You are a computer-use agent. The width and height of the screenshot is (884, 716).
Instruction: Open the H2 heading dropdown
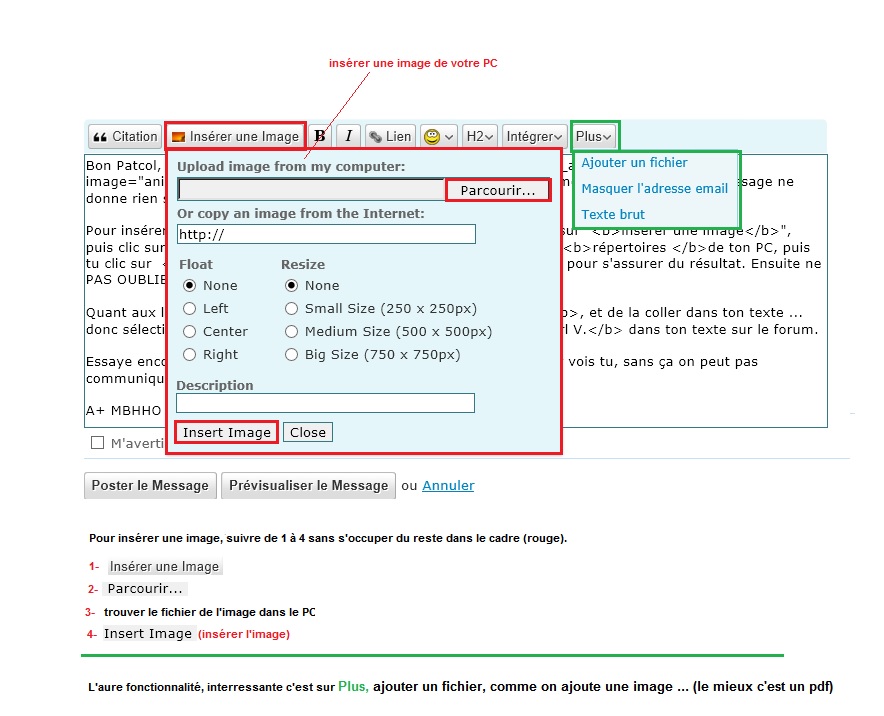480,137
